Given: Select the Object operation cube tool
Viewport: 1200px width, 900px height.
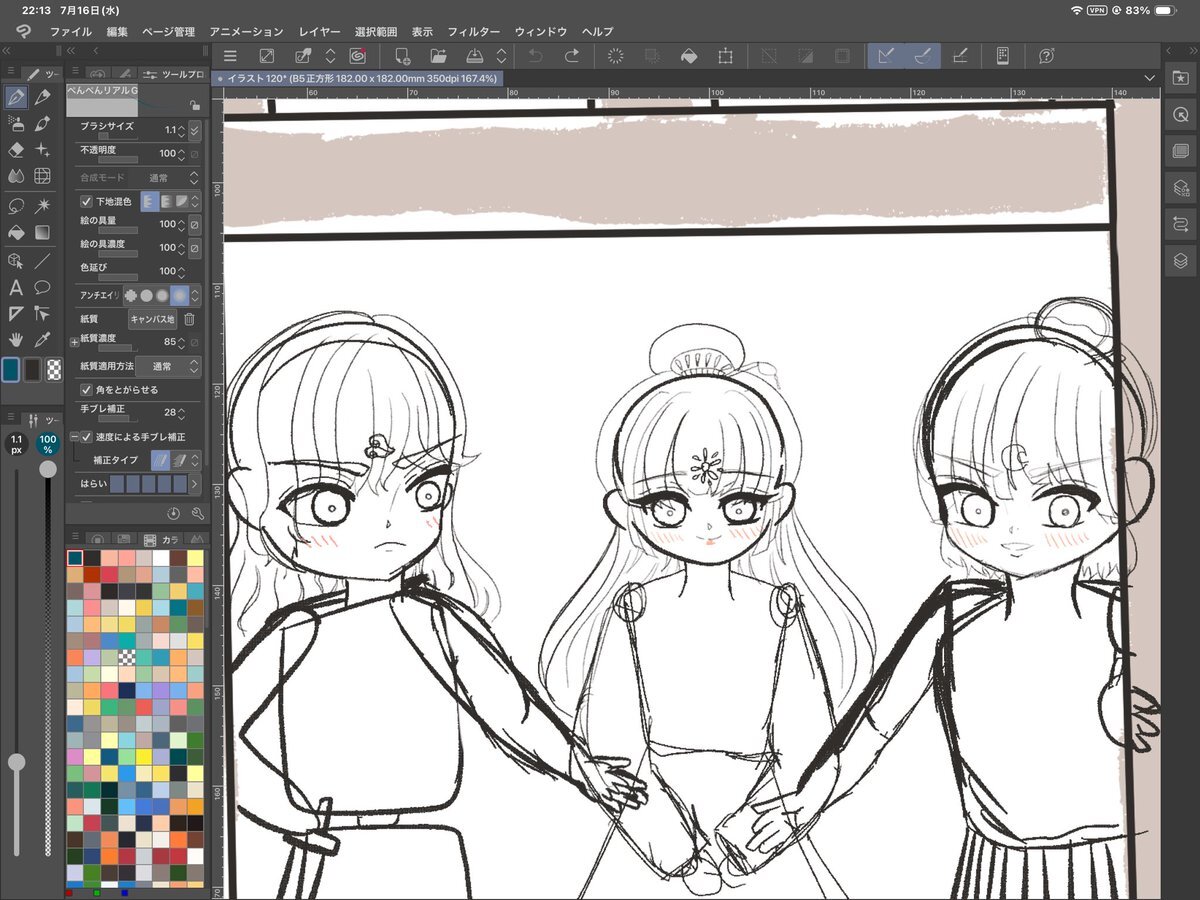Looking at the screenshot, I should pyautogui.click(x=16, y=260).
